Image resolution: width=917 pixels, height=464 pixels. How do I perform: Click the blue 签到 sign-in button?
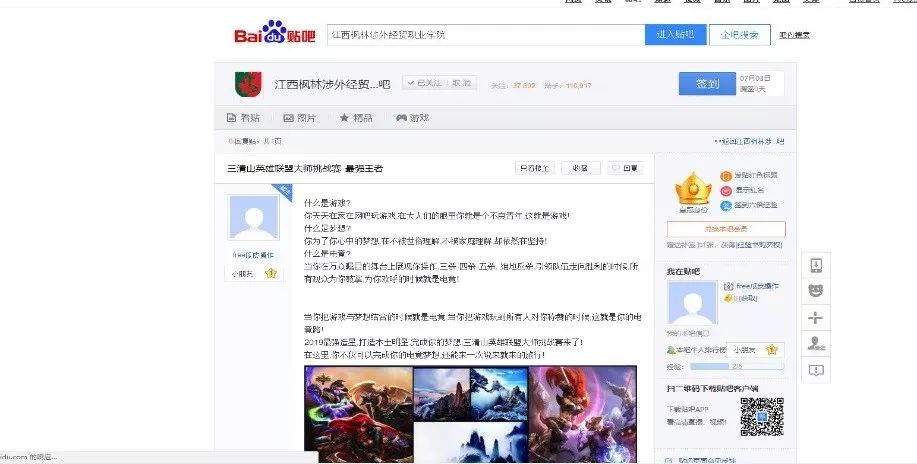707,84
